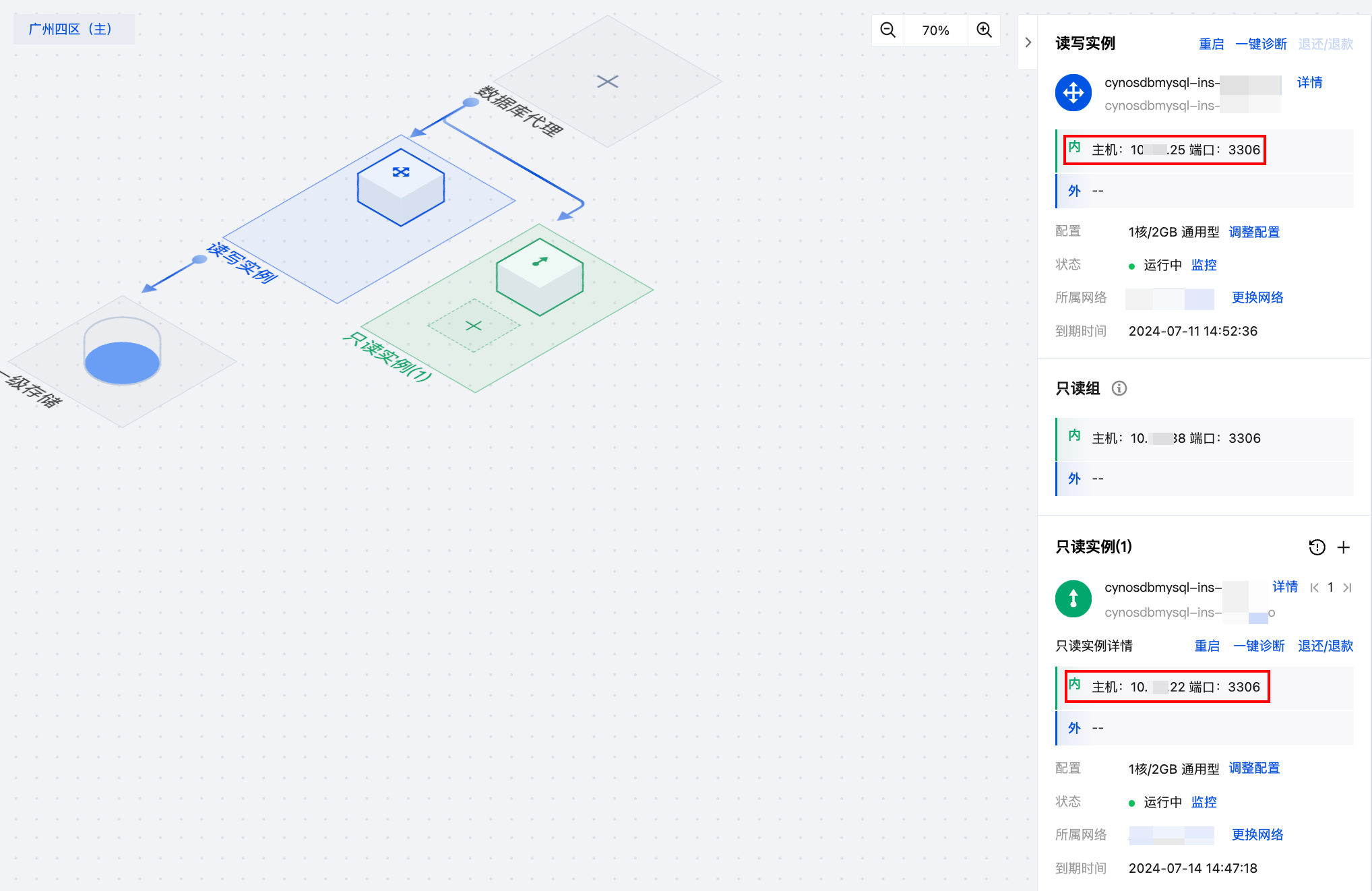This screenshot has width=1372, height=891.
Task: Click 重启 for the read-write instance
Action: 1211,44
